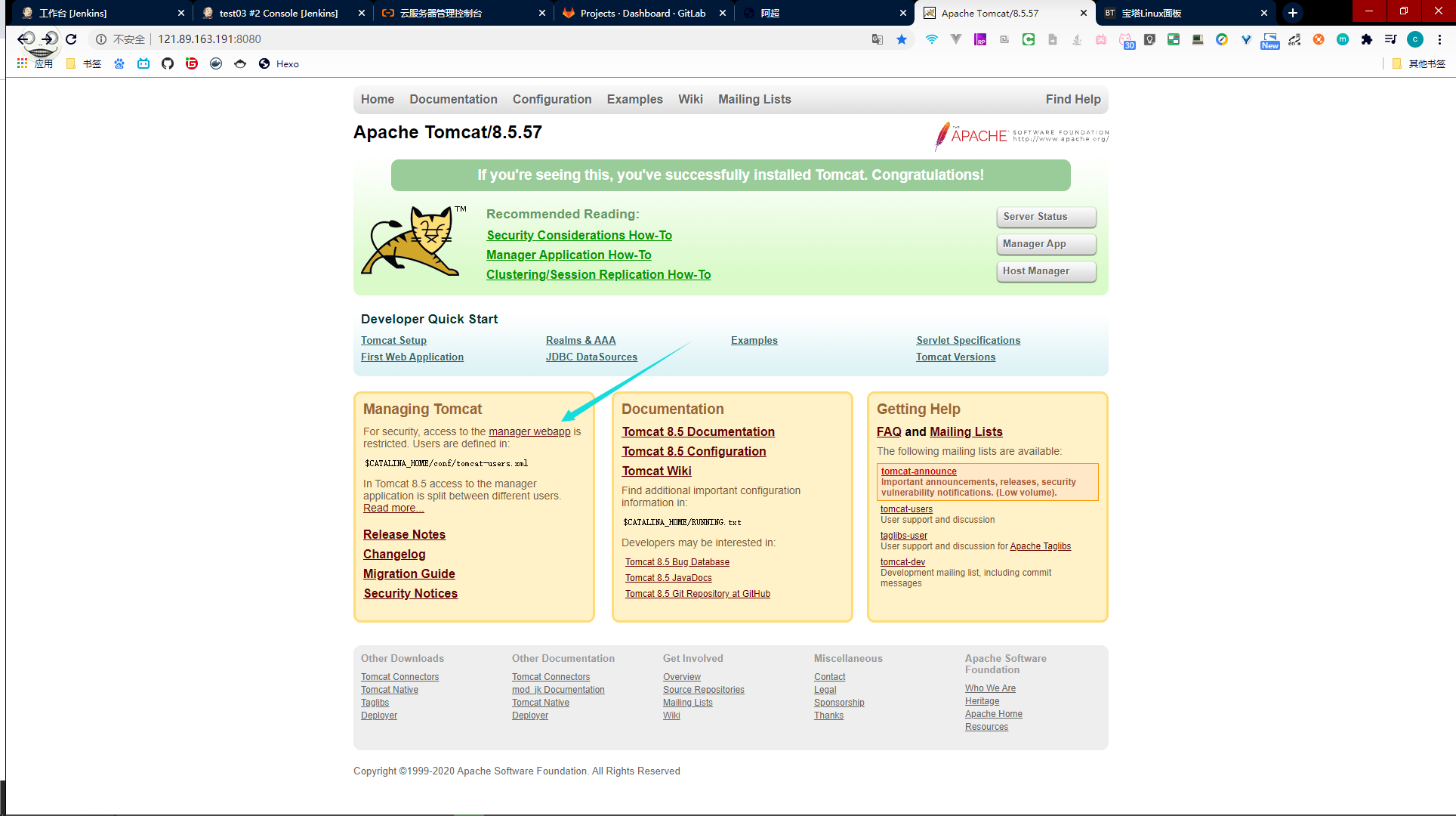Open Chrome's three-dot menu
The height and width of the screenshot is (816, 1456).
1440,39
